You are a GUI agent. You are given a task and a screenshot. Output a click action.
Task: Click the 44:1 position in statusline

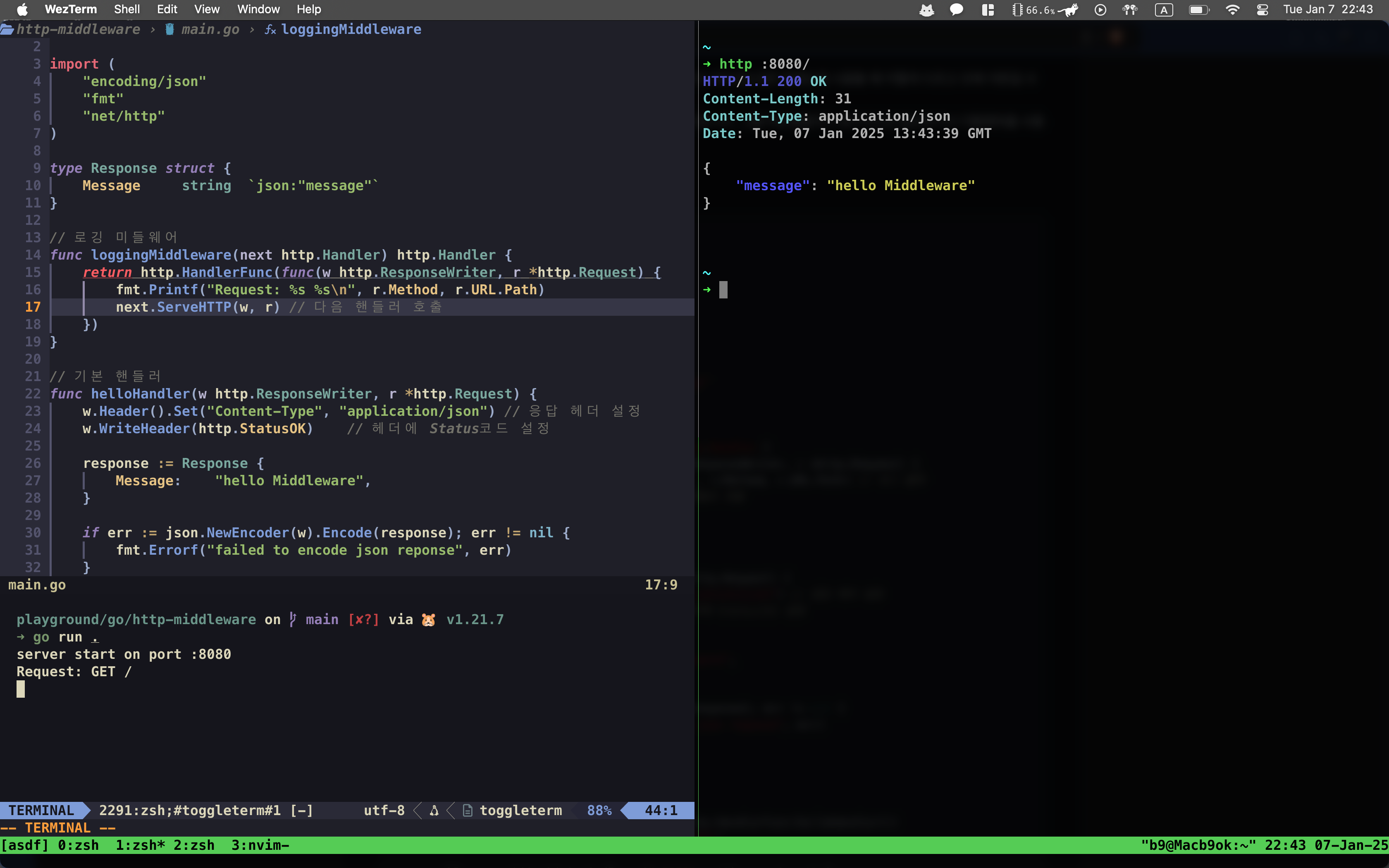[x=661, y=811]
